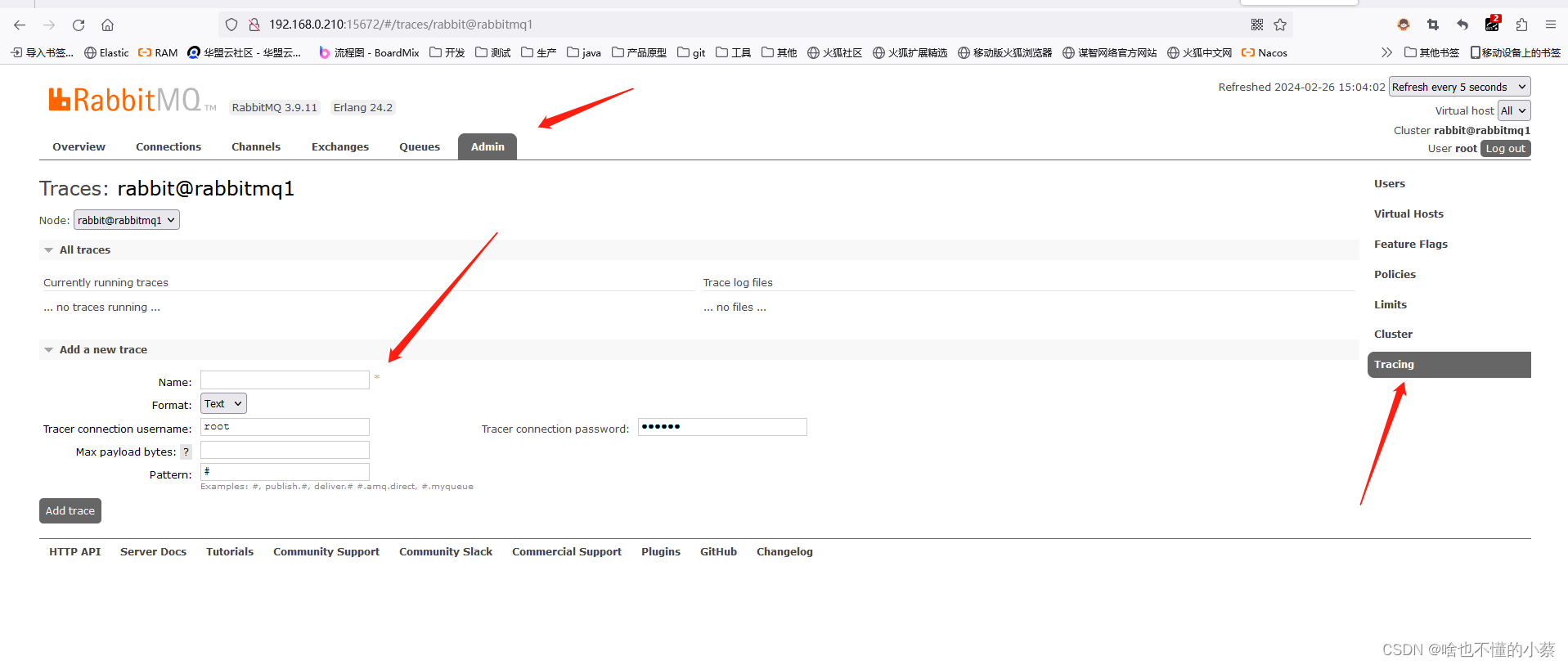Open the RAM bookmark
Image resolution: width=1568 pixels, height=665 pixels.
(x=158, y=52)
